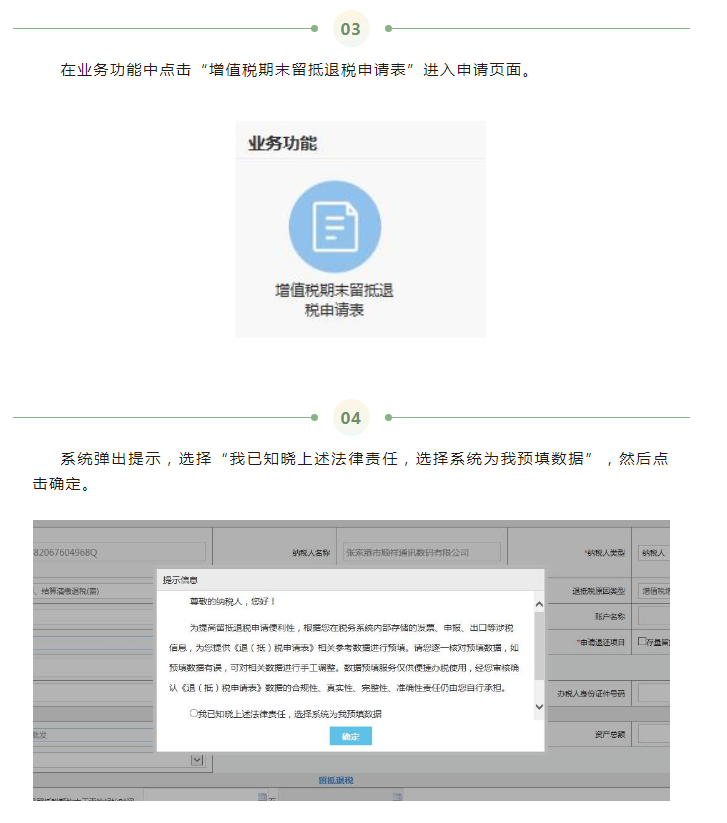Click the 资产总额 input field
The image size is (727, 823).
(653, 734)
